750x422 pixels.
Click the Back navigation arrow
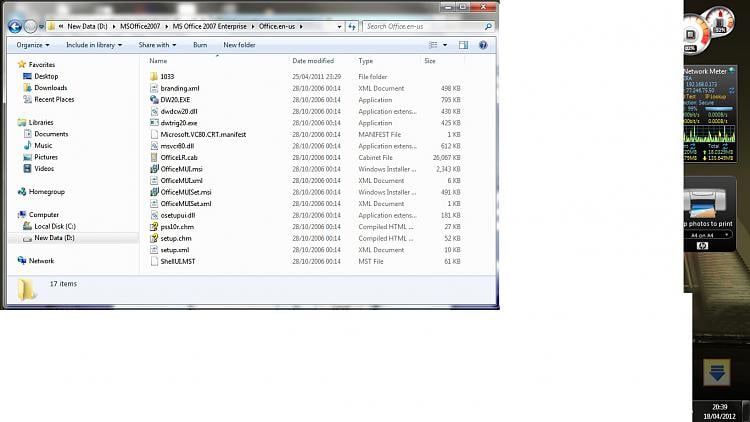(15, 26)
